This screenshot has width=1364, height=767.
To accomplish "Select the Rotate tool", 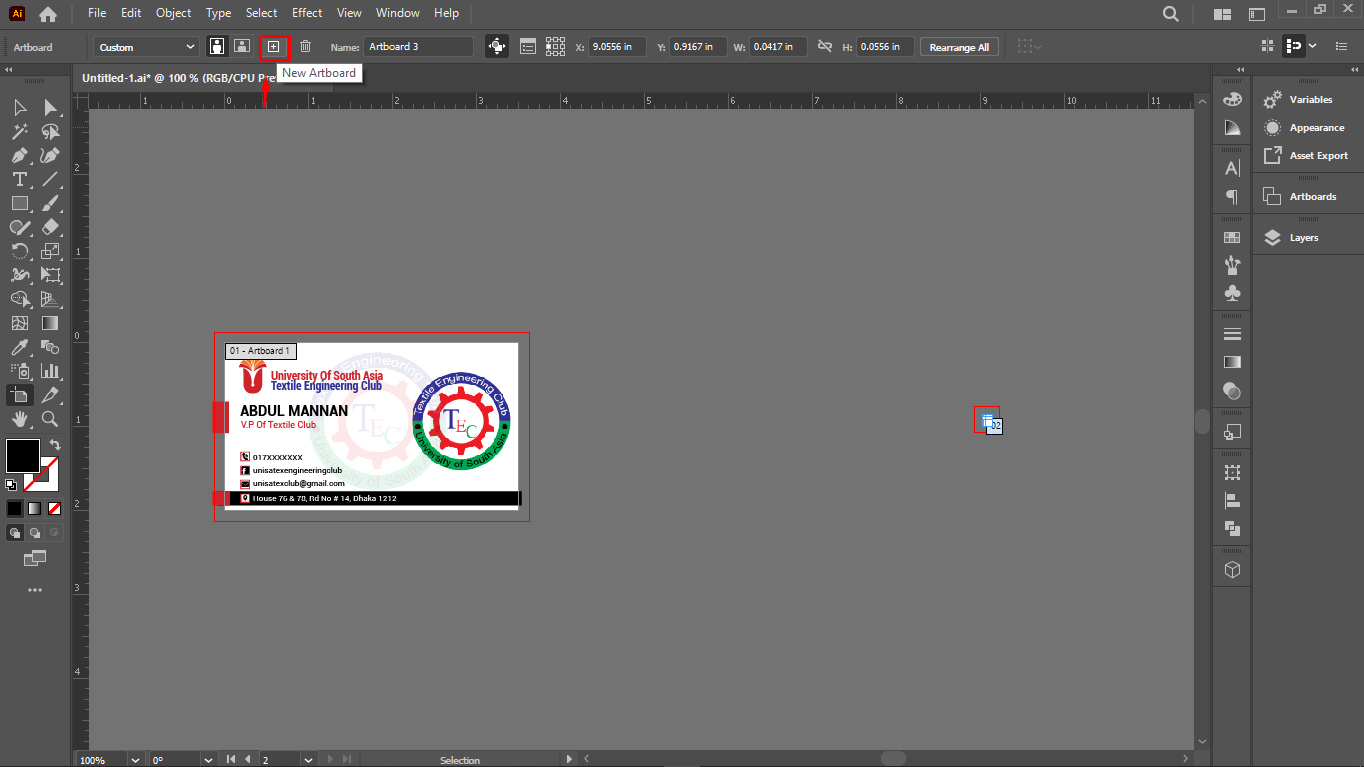I will tap(20, 251).
